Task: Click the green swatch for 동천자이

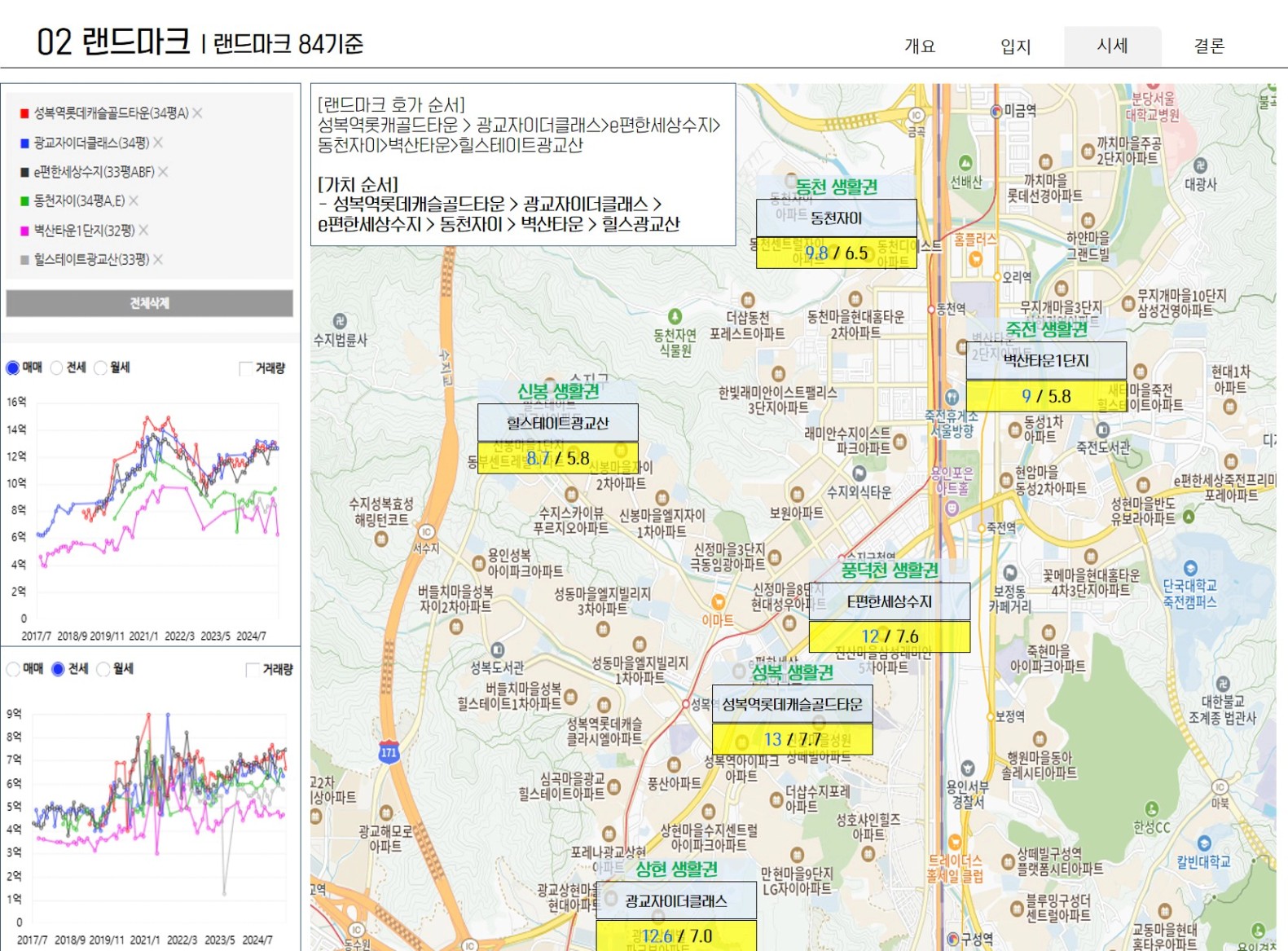Action: point(24,200)
